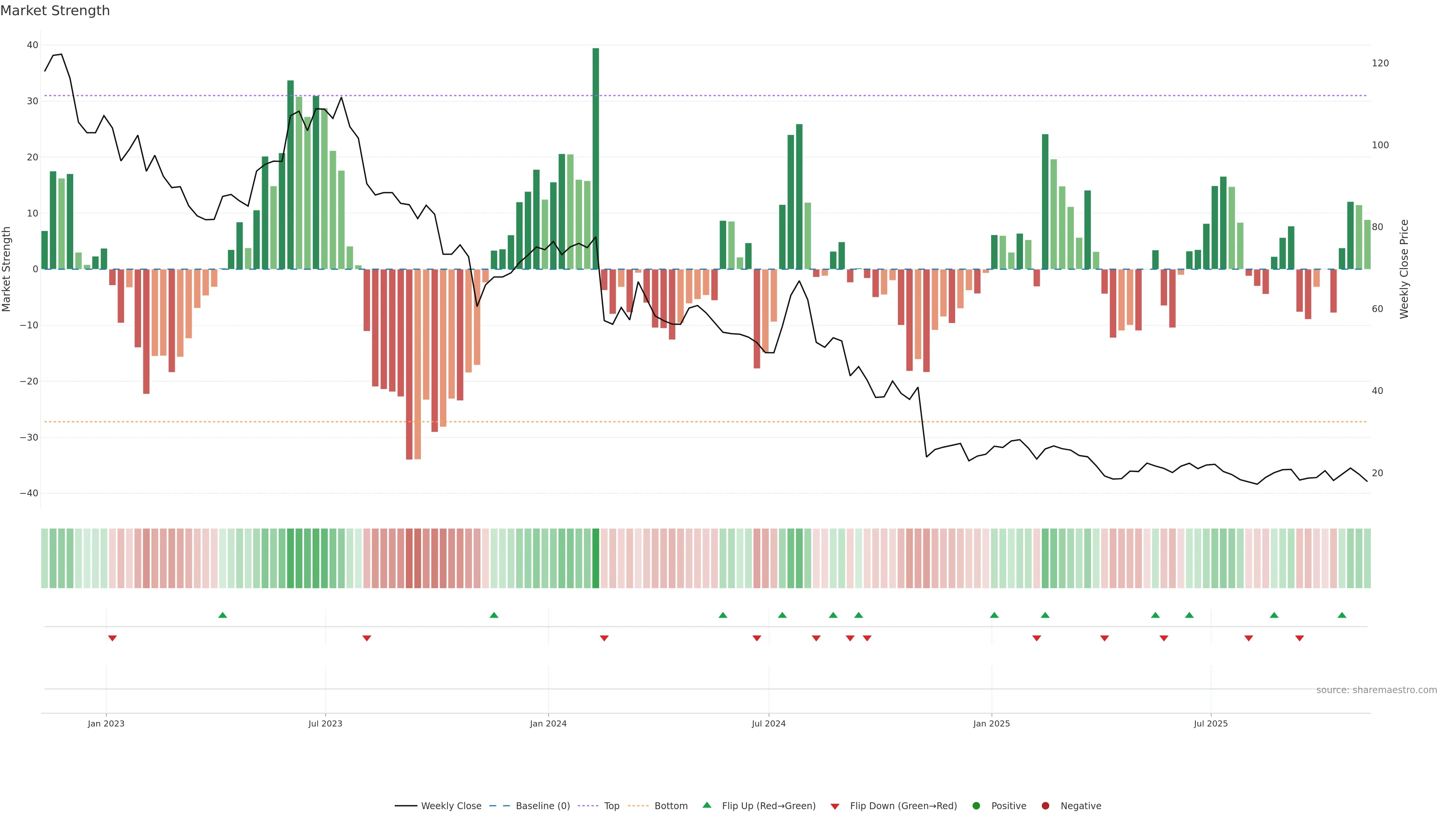
Task: Click the Positive green circle legend icon
Action: coord(976,806)
